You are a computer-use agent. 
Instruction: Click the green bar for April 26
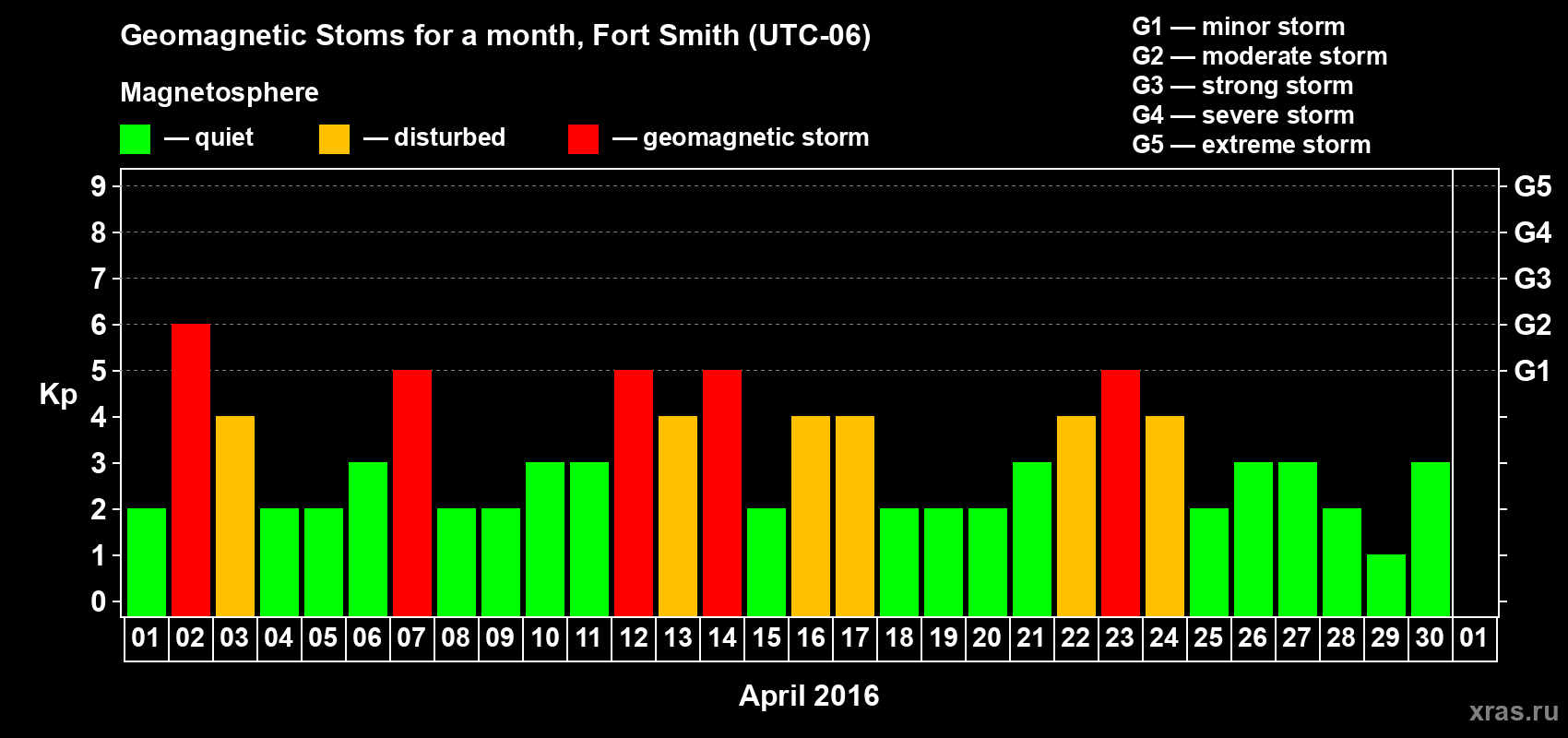(x=1253, y=540)
